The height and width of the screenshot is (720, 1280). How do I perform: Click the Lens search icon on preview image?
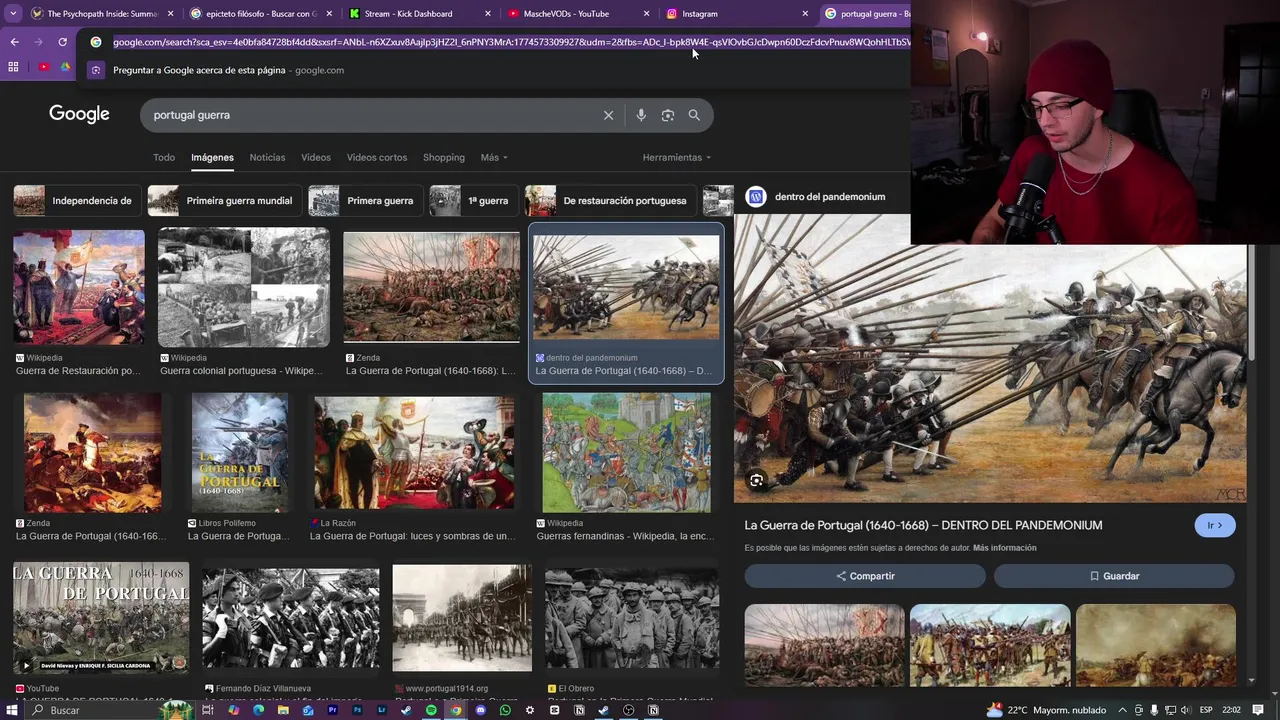pos(756,481)
